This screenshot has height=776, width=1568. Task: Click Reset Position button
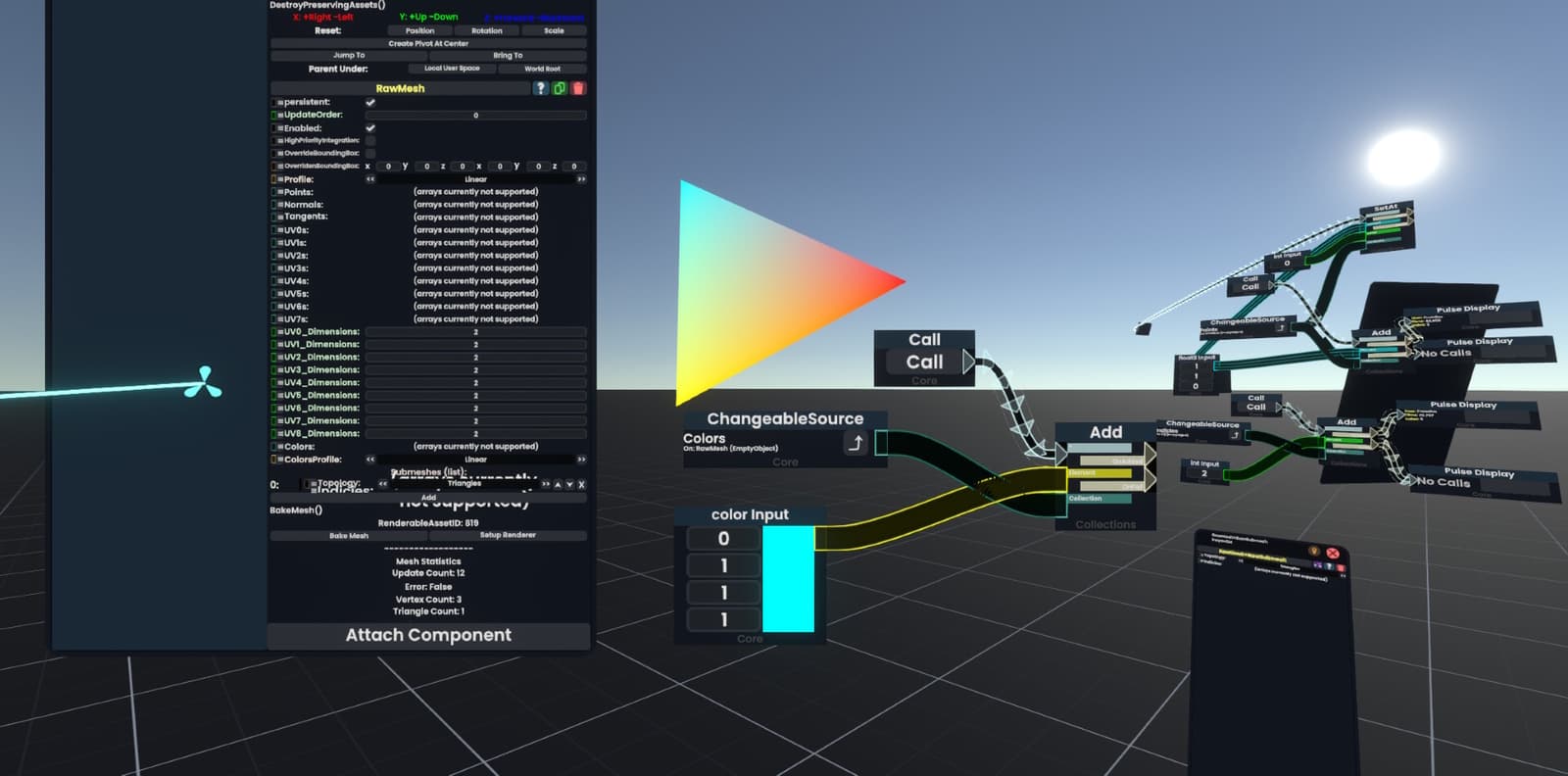[419, 30]
